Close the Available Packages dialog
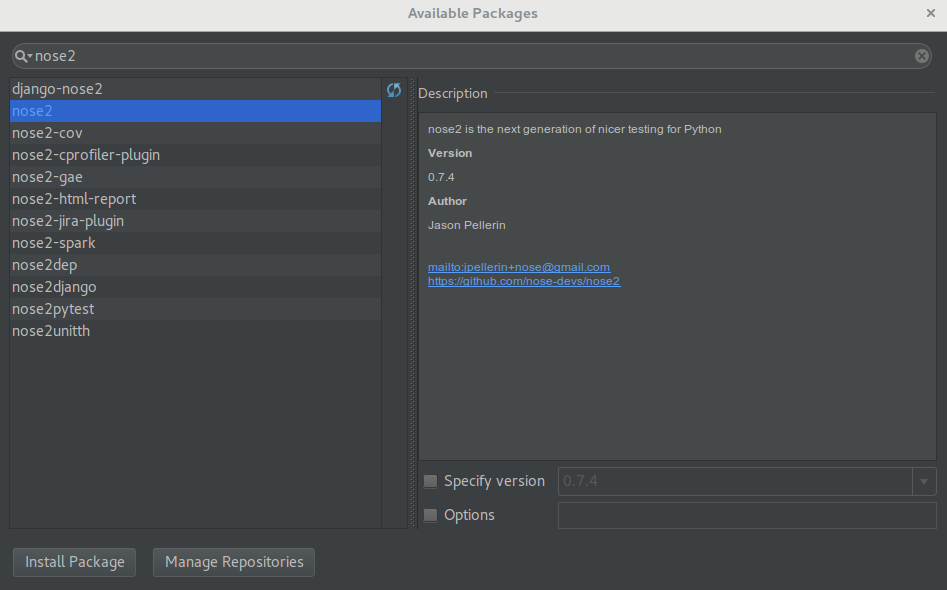The width and height of the screenshot is (947, 590). coord(931,13)
